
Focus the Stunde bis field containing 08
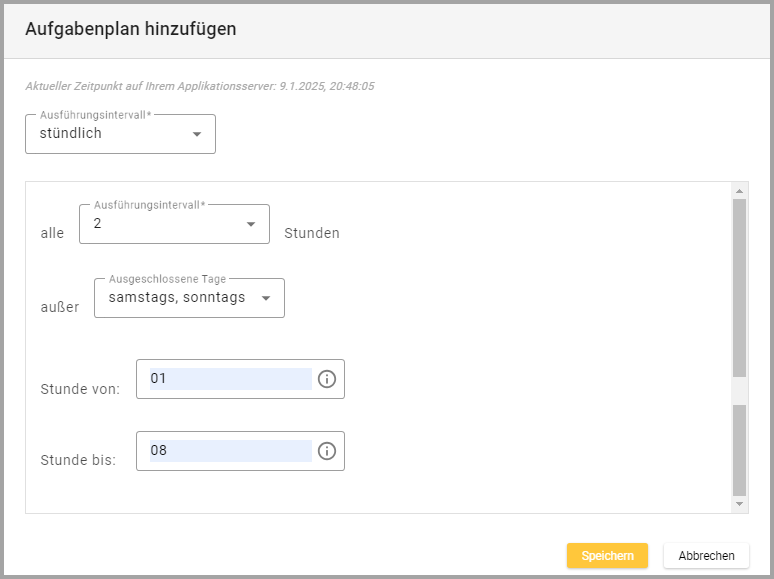[230, 451]
